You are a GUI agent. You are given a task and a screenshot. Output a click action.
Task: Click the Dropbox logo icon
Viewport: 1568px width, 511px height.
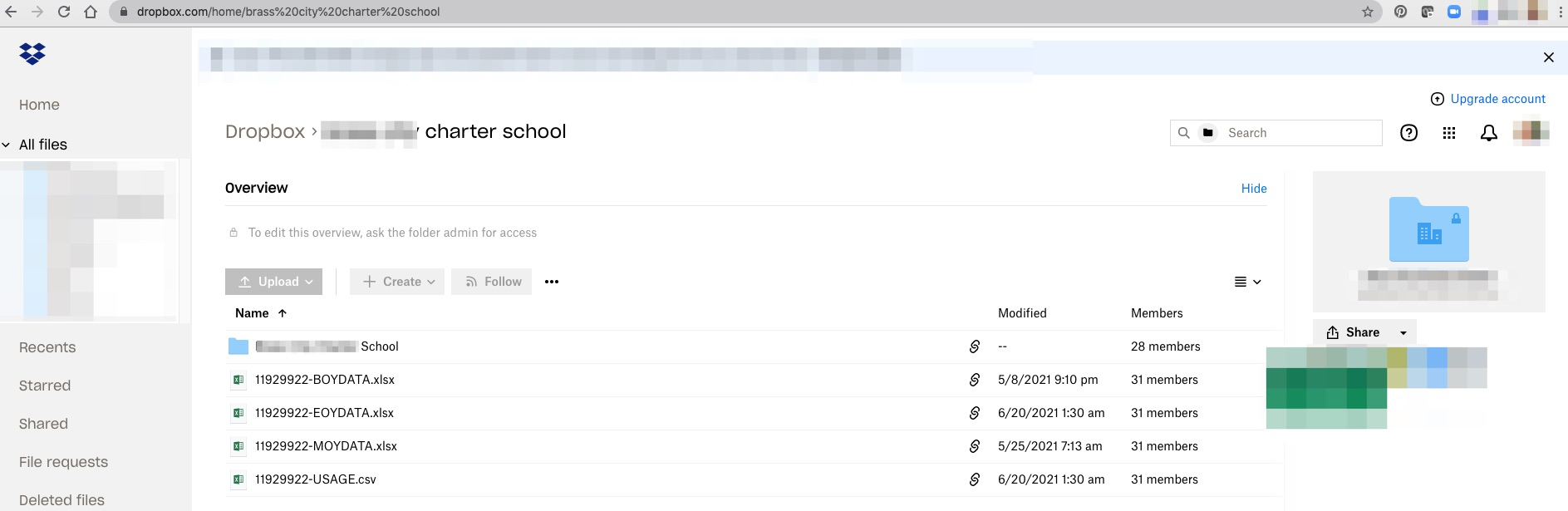pos(32,54)
